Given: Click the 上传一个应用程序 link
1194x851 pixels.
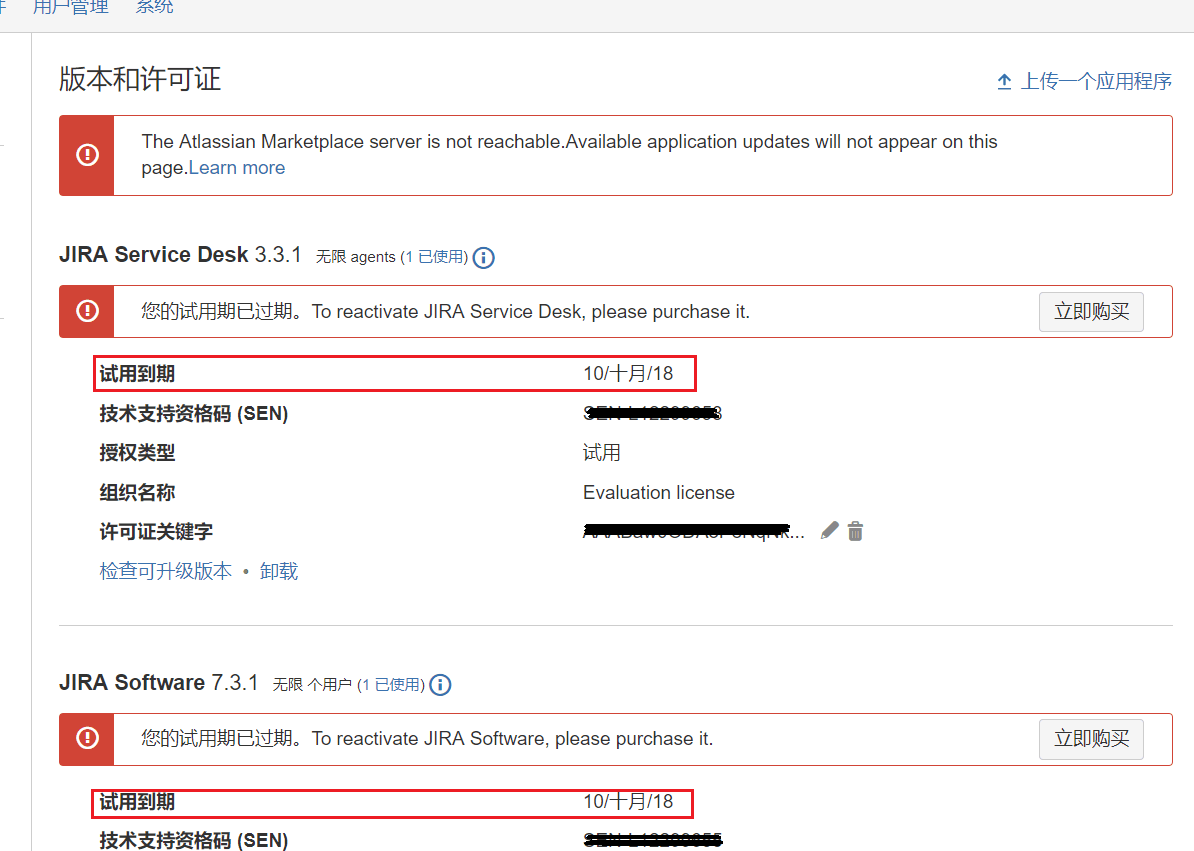Looking at the screenshot, I should [1096, 81].
